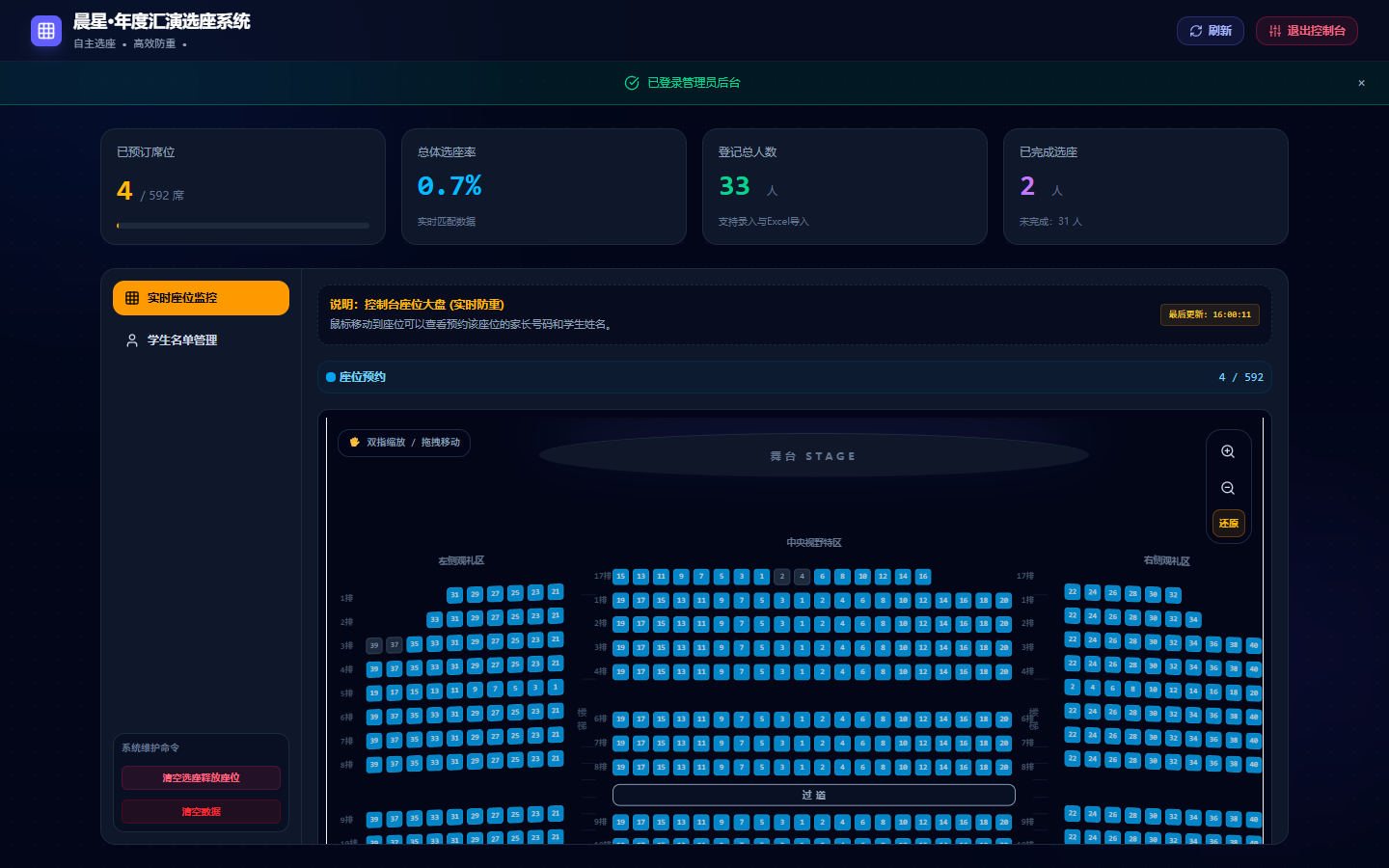Click the 33 登记总人数 value
1389x868 pixels.
(735, 185)
